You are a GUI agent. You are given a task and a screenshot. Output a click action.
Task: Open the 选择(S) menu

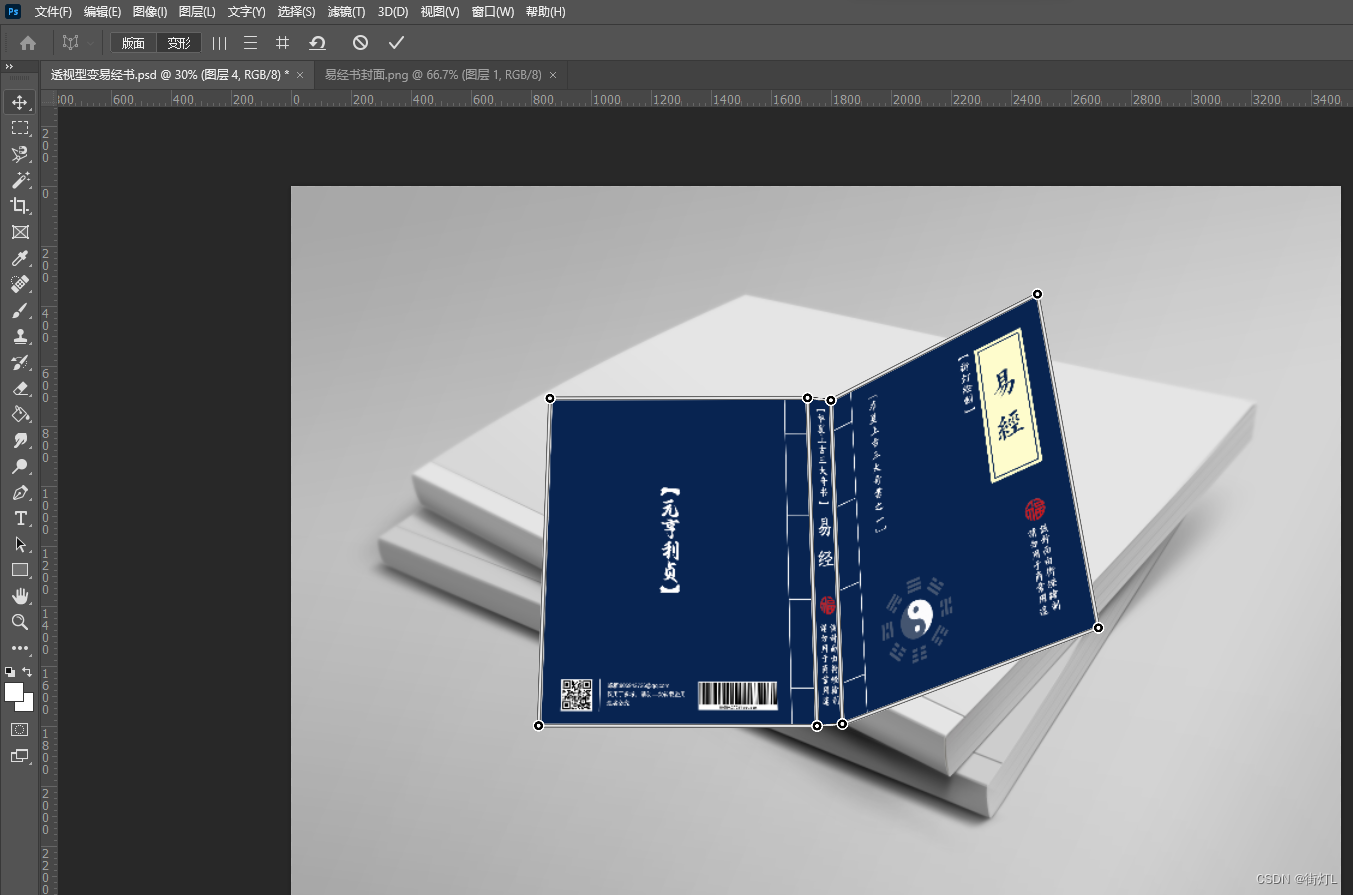click(x=296, y=12)
